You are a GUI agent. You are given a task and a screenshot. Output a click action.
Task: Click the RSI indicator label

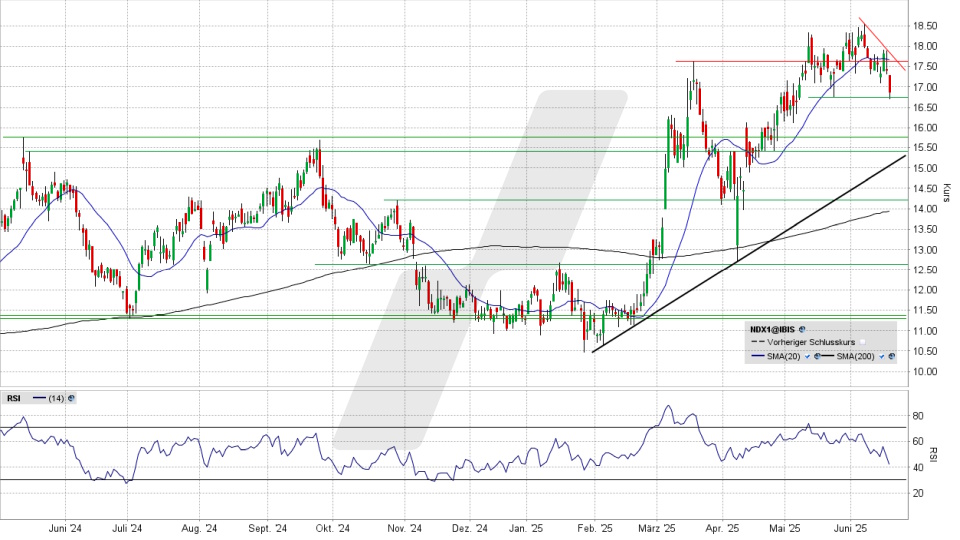[x=13, y=398]
